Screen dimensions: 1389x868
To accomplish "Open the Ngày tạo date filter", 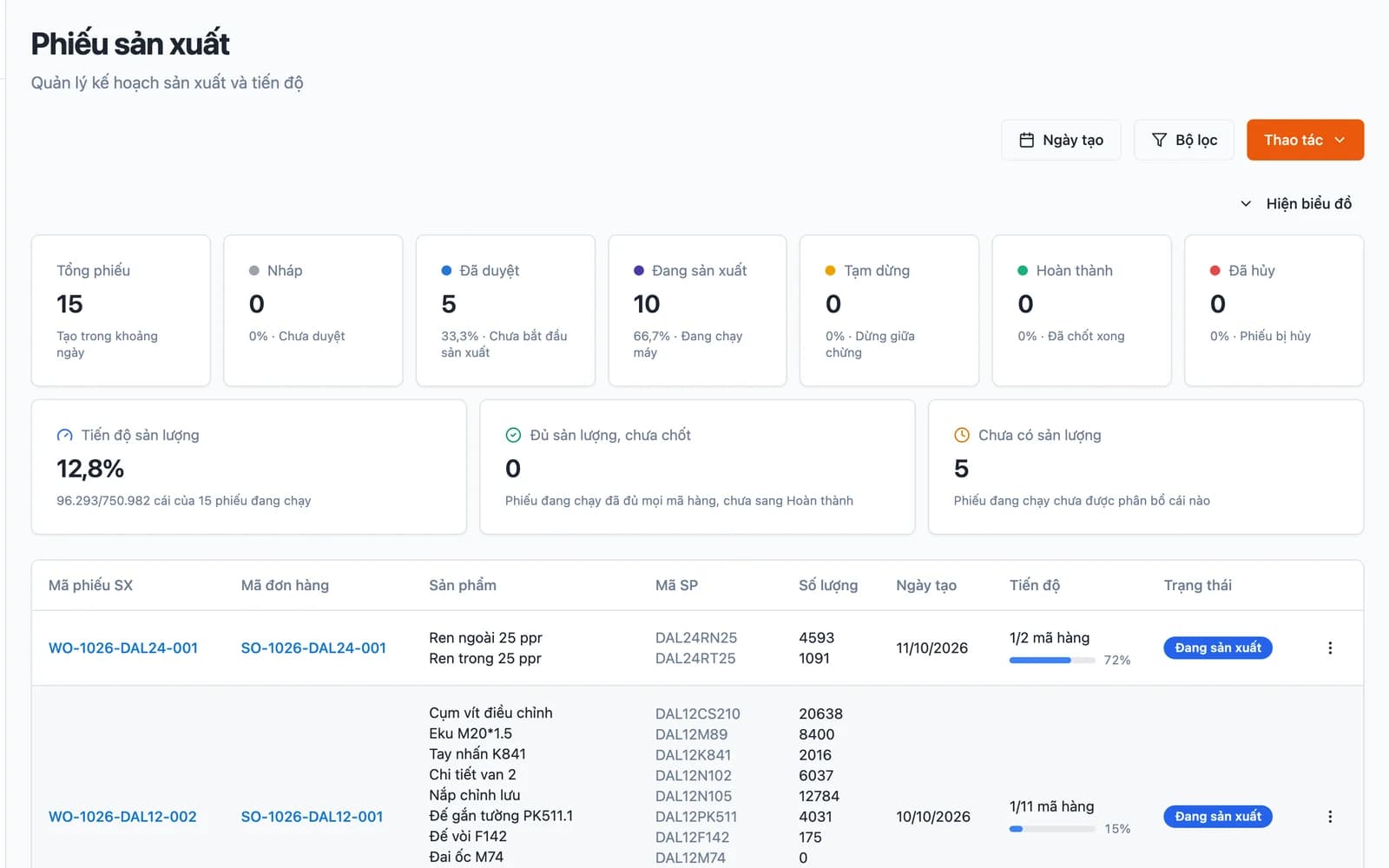I will (1061, 140).
